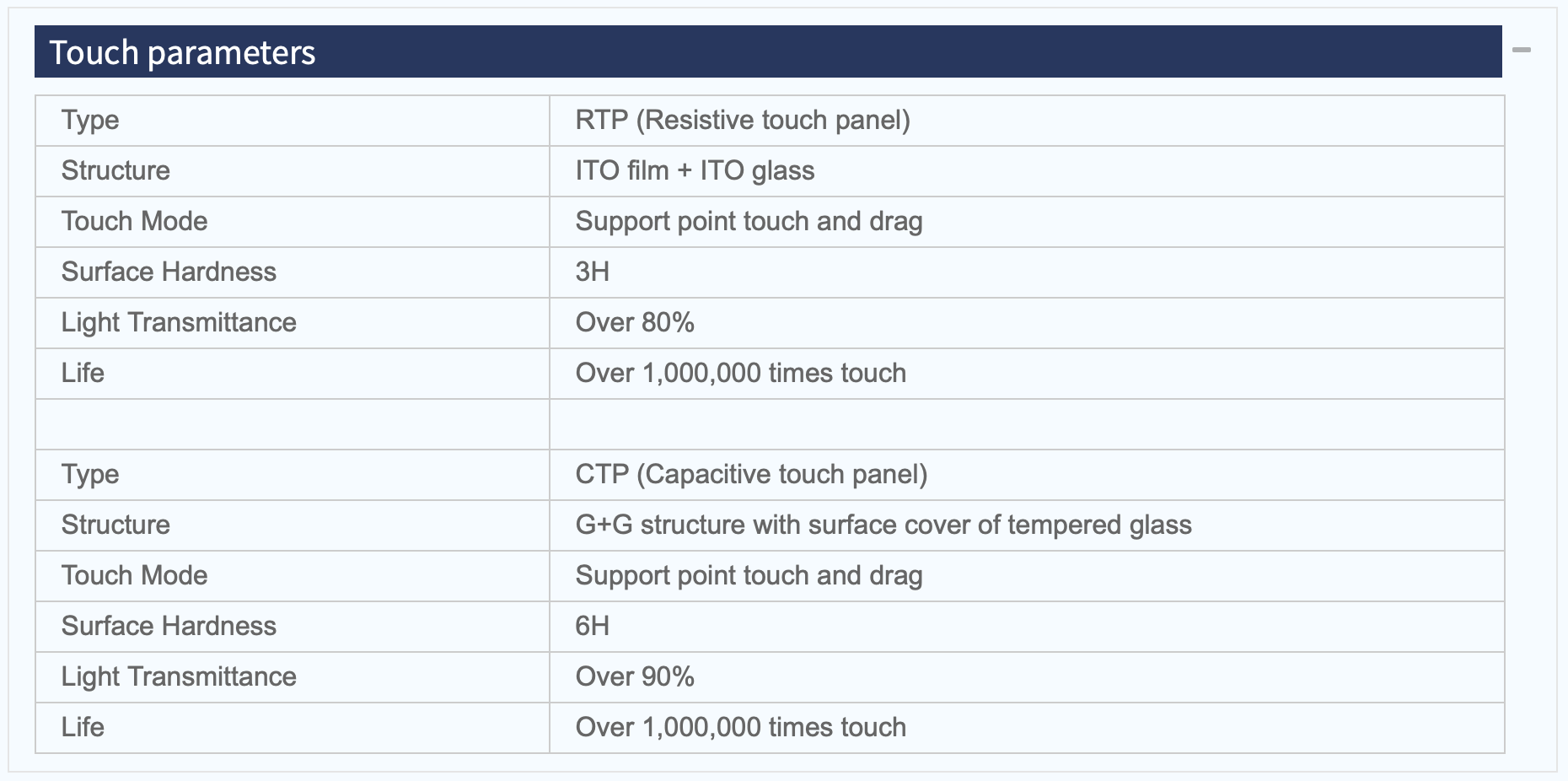Collapse the Touch parameters section via minus icon
The width and height of the screenshot is (1568, 781).
coord(1522,51)
